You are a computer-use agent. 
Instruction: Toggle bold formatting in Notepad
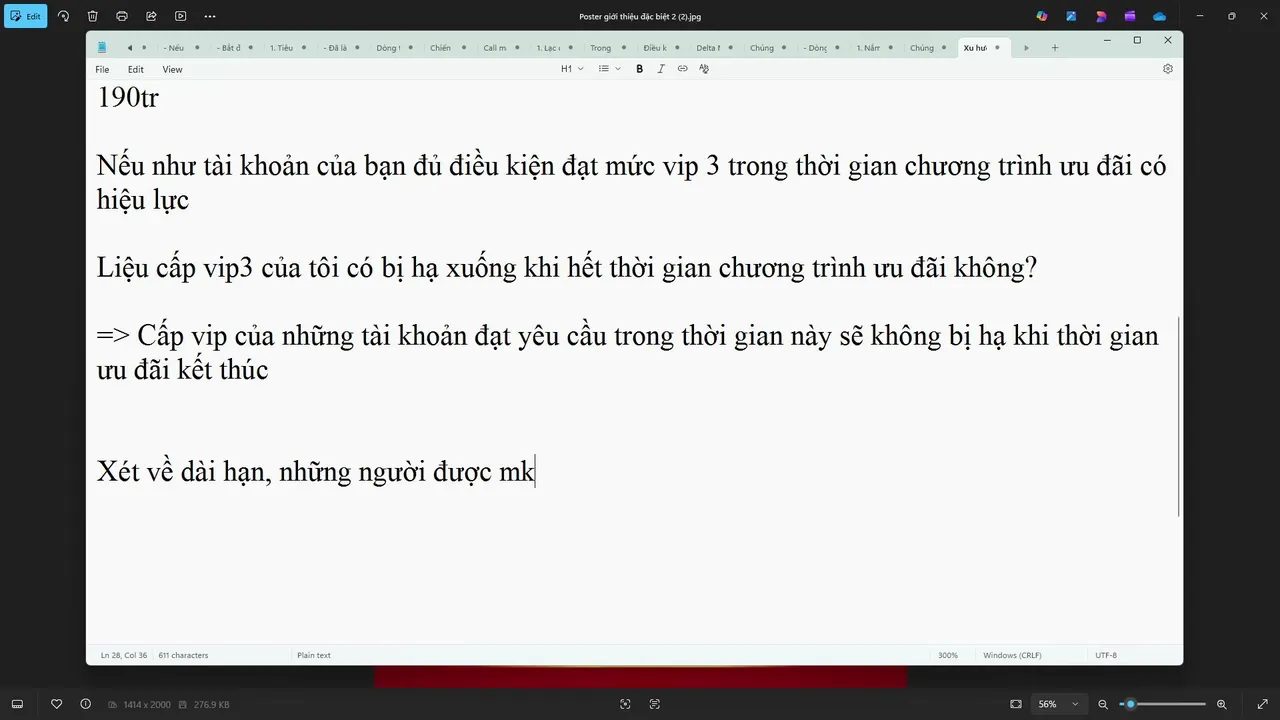[x=639, y=69]
